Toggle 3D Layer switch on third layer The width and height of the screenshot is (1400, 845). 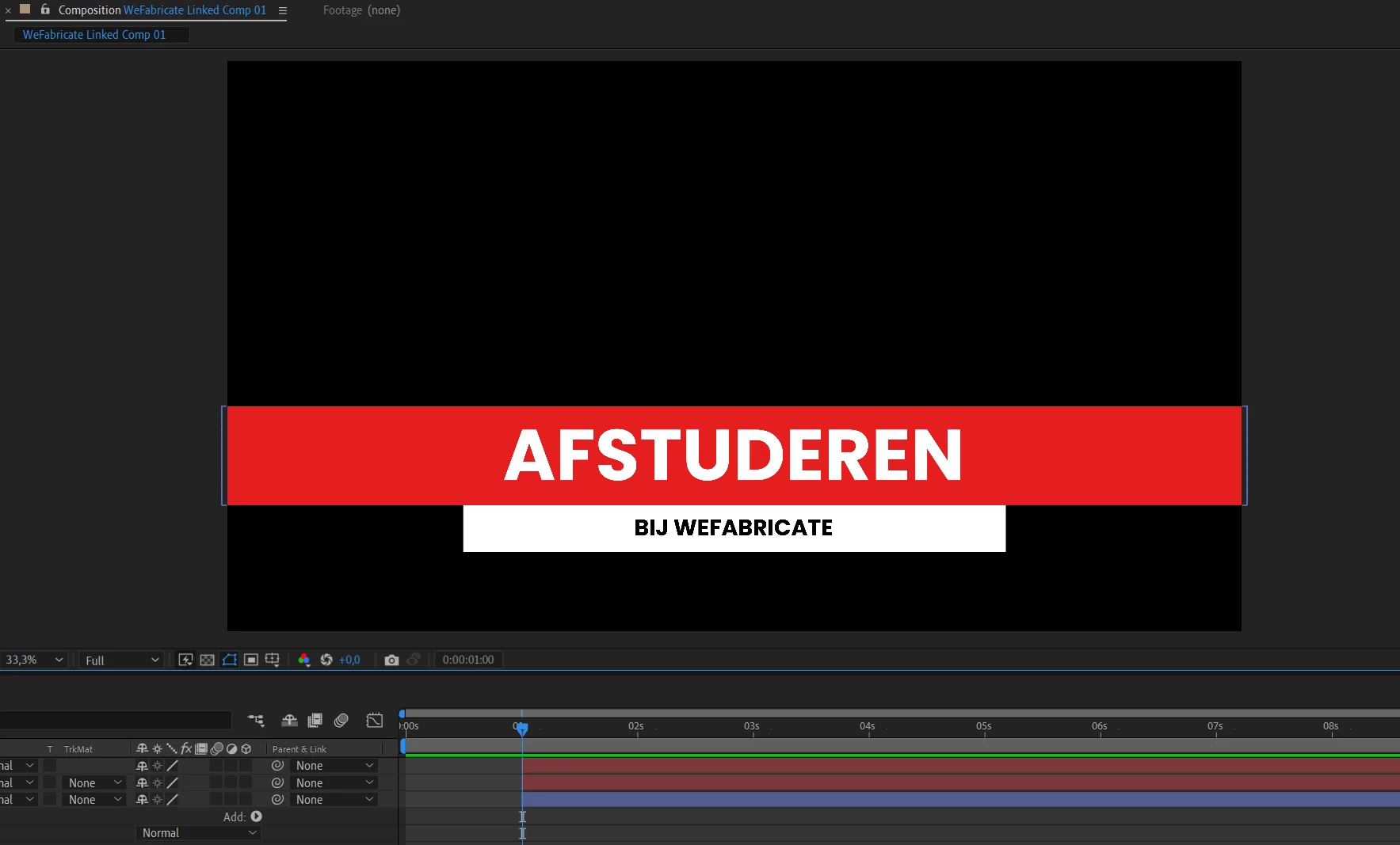tap(246, 800)
